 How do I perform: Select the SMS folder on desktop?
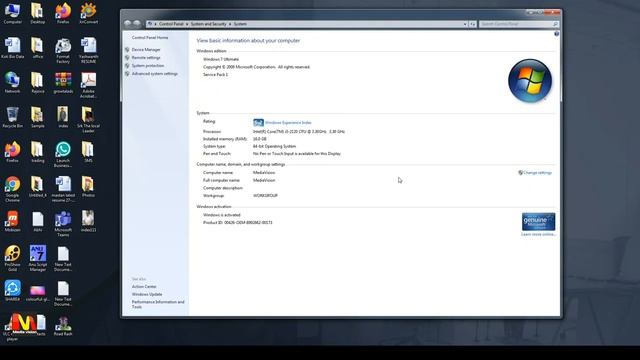pos(88,152)
